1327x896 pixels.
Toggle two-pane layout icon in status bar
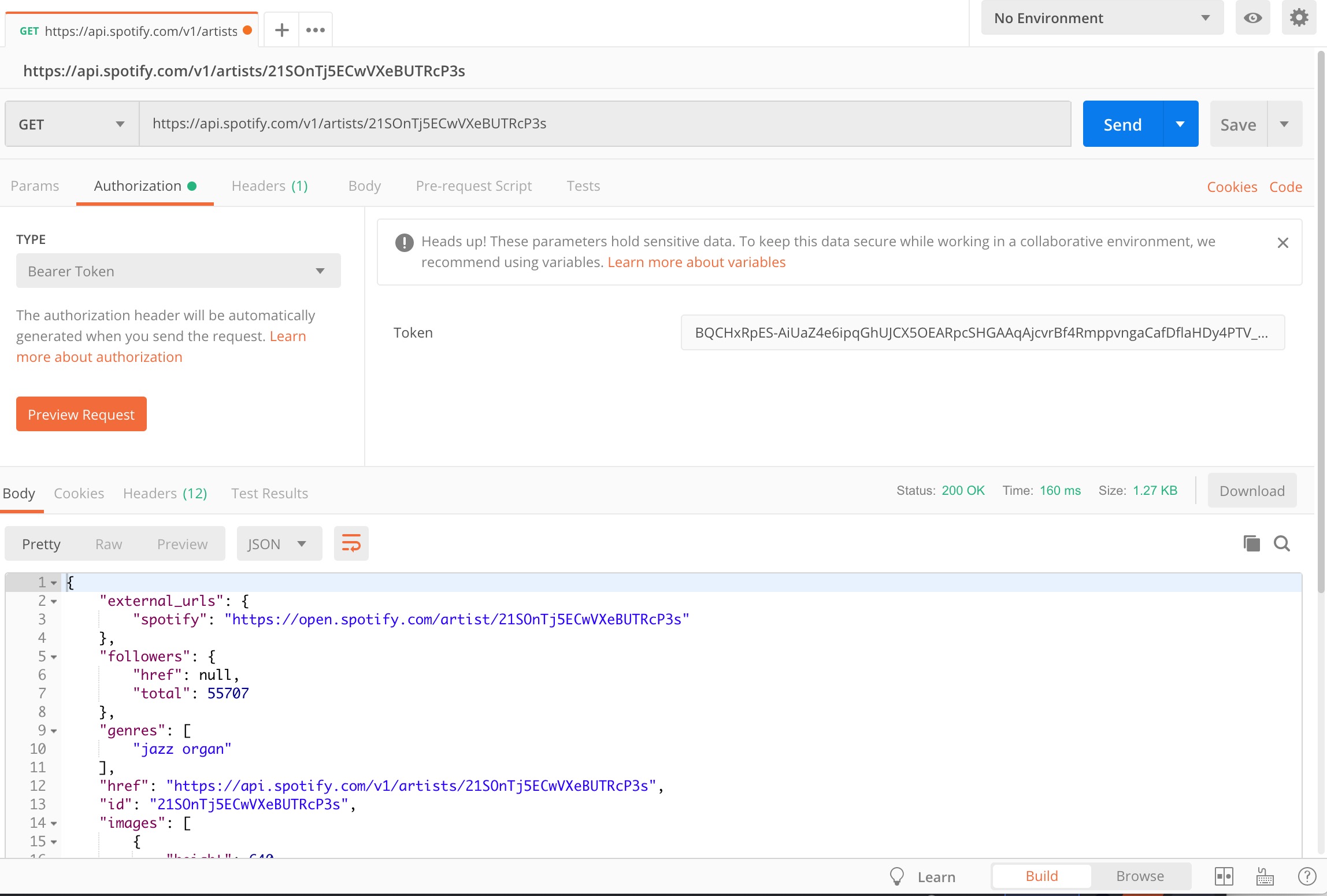pyautogui.click(x=1224, y=876)
